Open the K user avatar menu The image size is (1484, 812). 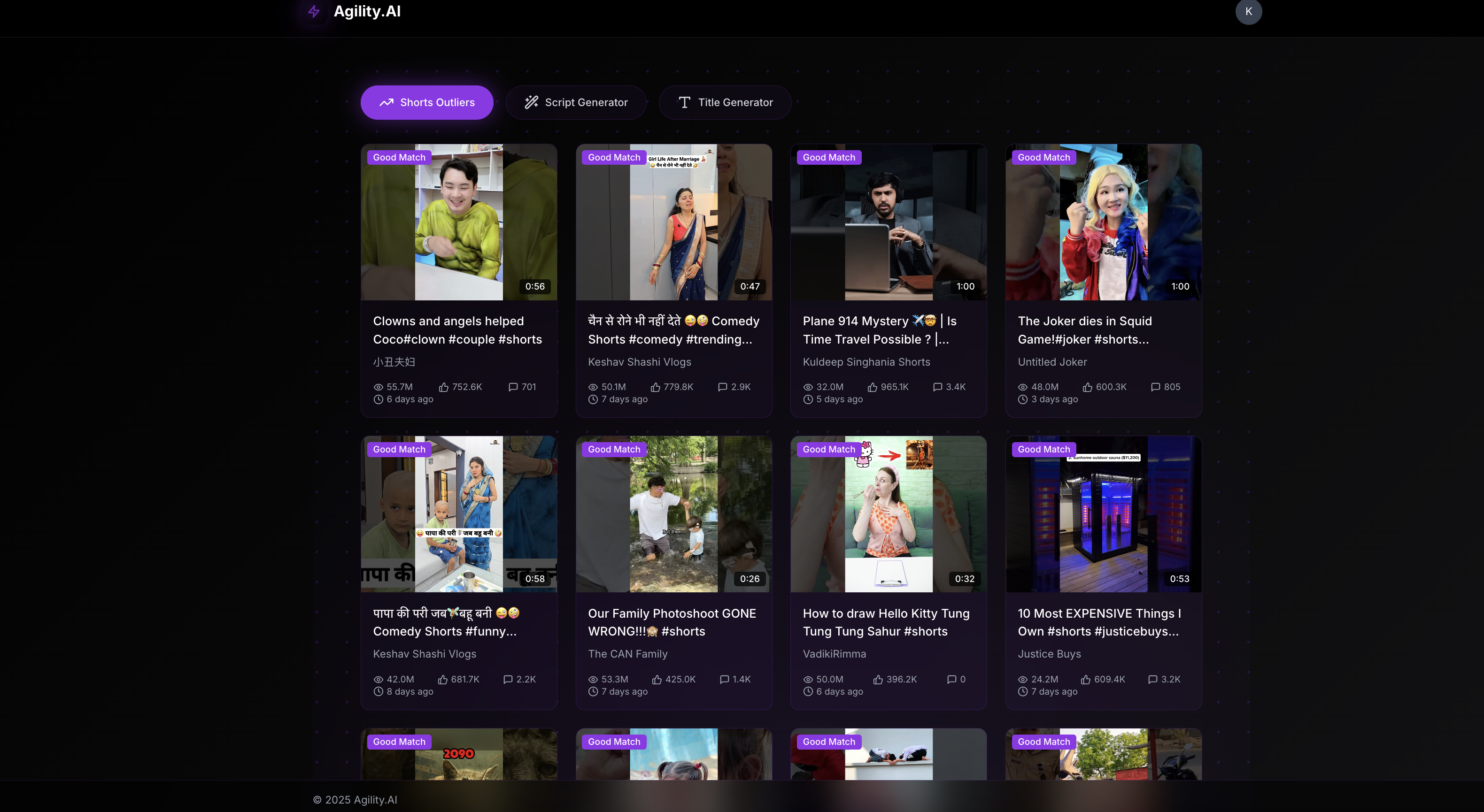coord(1248,12)
